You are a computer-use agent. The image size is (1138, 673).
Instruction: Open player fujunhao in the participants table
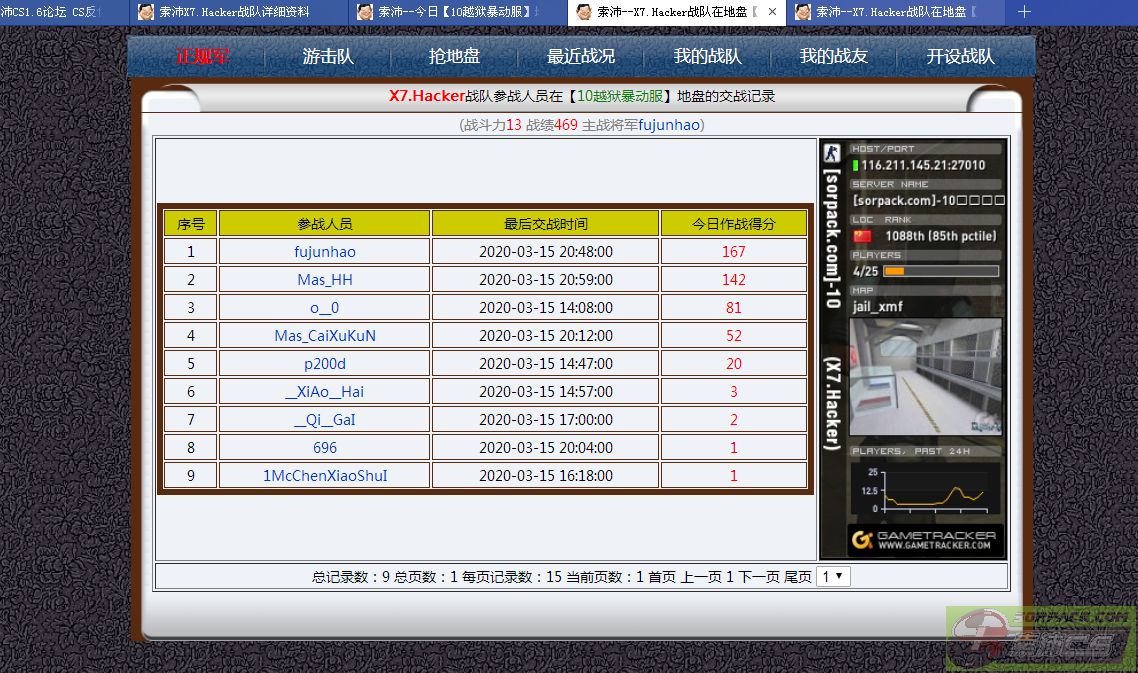325,252
